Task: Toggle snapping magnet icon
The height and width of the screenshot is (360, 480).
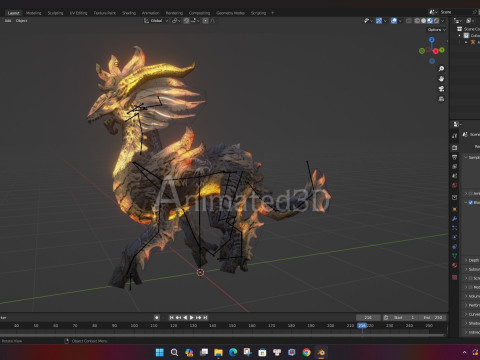Action: [x=187, y=21]
